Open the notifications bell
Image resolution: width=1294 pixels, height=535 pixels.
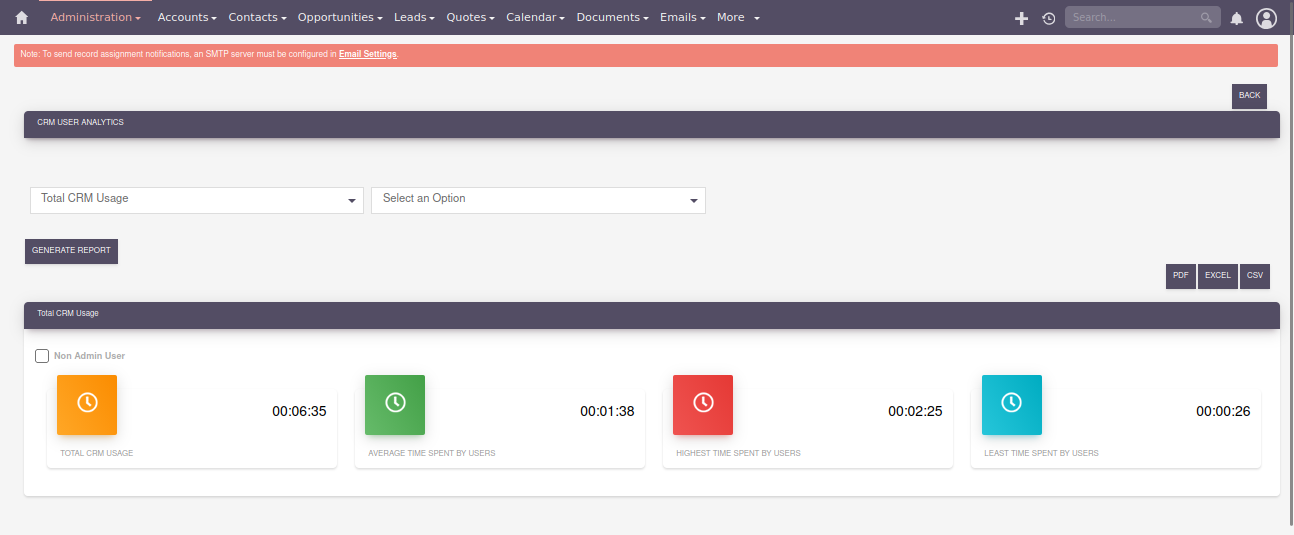[1237, 18]
